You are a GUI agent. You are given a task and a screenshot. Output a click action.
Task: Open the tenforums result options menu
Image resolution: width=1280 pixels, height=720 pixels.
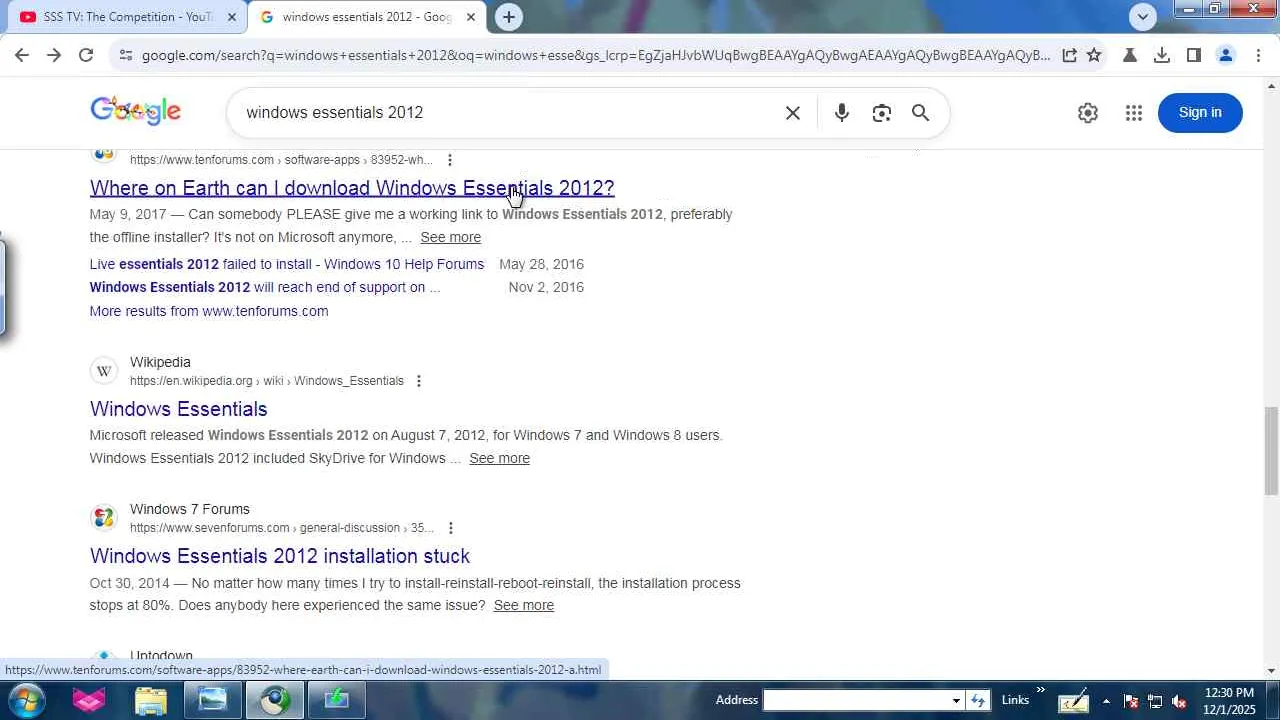[450, 160]
